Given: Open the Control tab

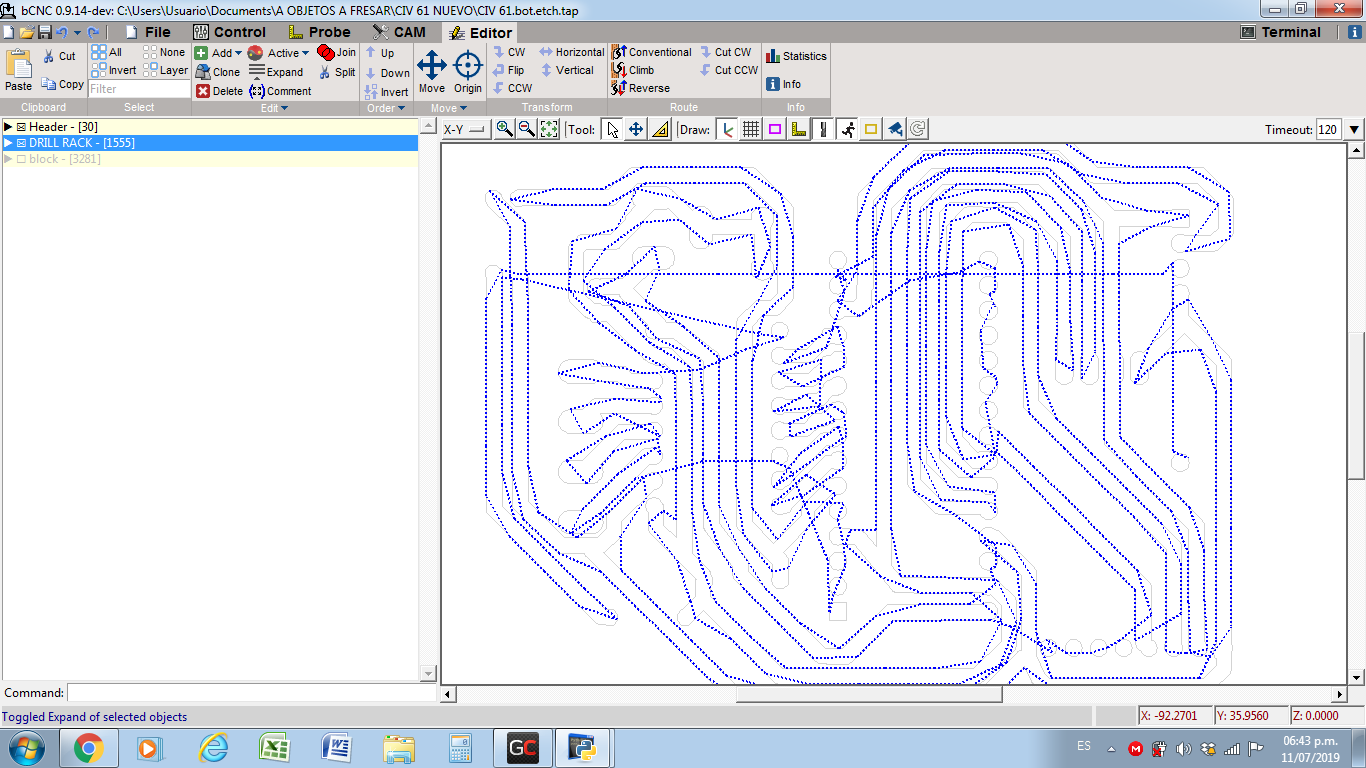Looking at the screenshot, I should pos(229,32).
